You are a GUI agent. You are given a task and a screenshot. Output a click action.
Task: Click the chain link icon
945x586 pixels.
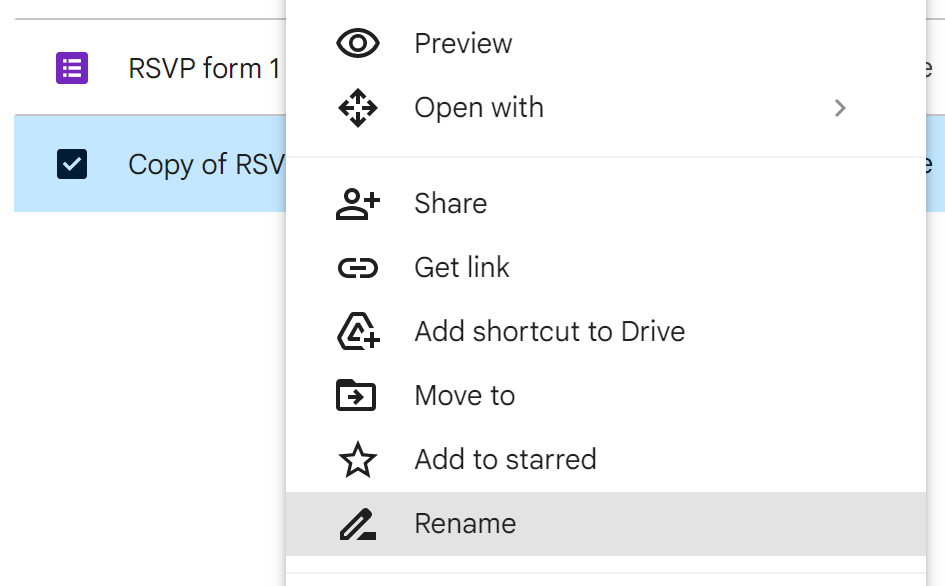point(358,268)
